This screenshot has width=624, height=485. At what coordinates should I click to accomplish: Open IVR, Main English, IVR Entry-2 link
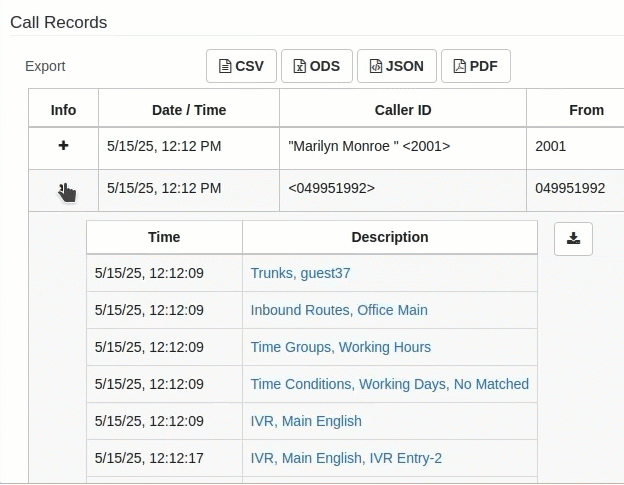tap(346, 458)
